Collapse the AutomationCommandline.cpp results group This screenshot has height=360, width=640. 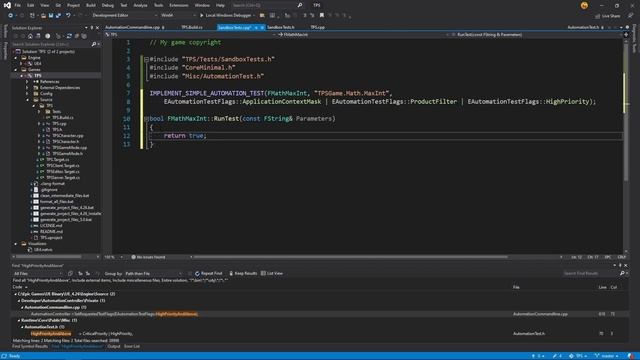pos(22,307)
